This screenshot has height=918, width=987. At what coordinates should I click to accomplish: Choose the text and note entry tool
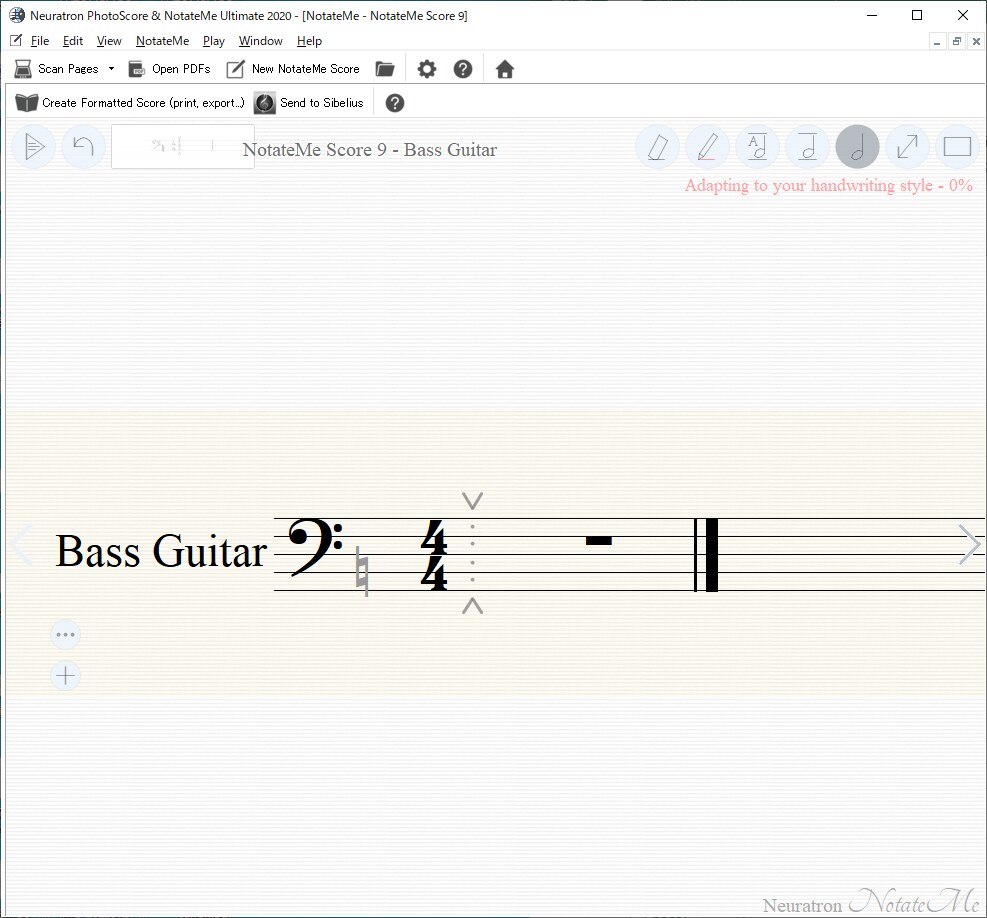click(757, 147)
